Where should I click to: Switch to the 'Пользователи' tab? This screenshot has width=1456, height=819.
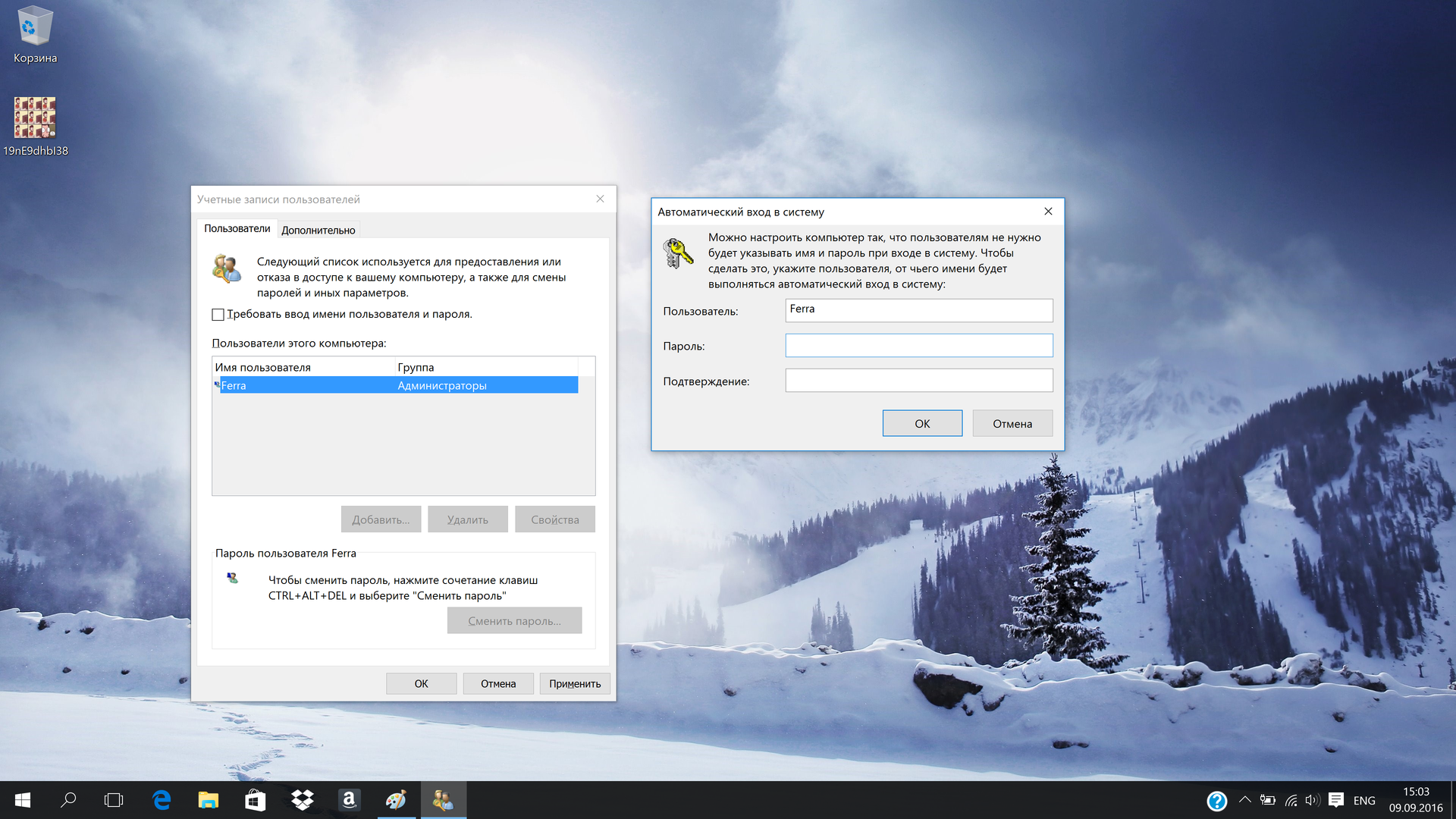point(238,227)
